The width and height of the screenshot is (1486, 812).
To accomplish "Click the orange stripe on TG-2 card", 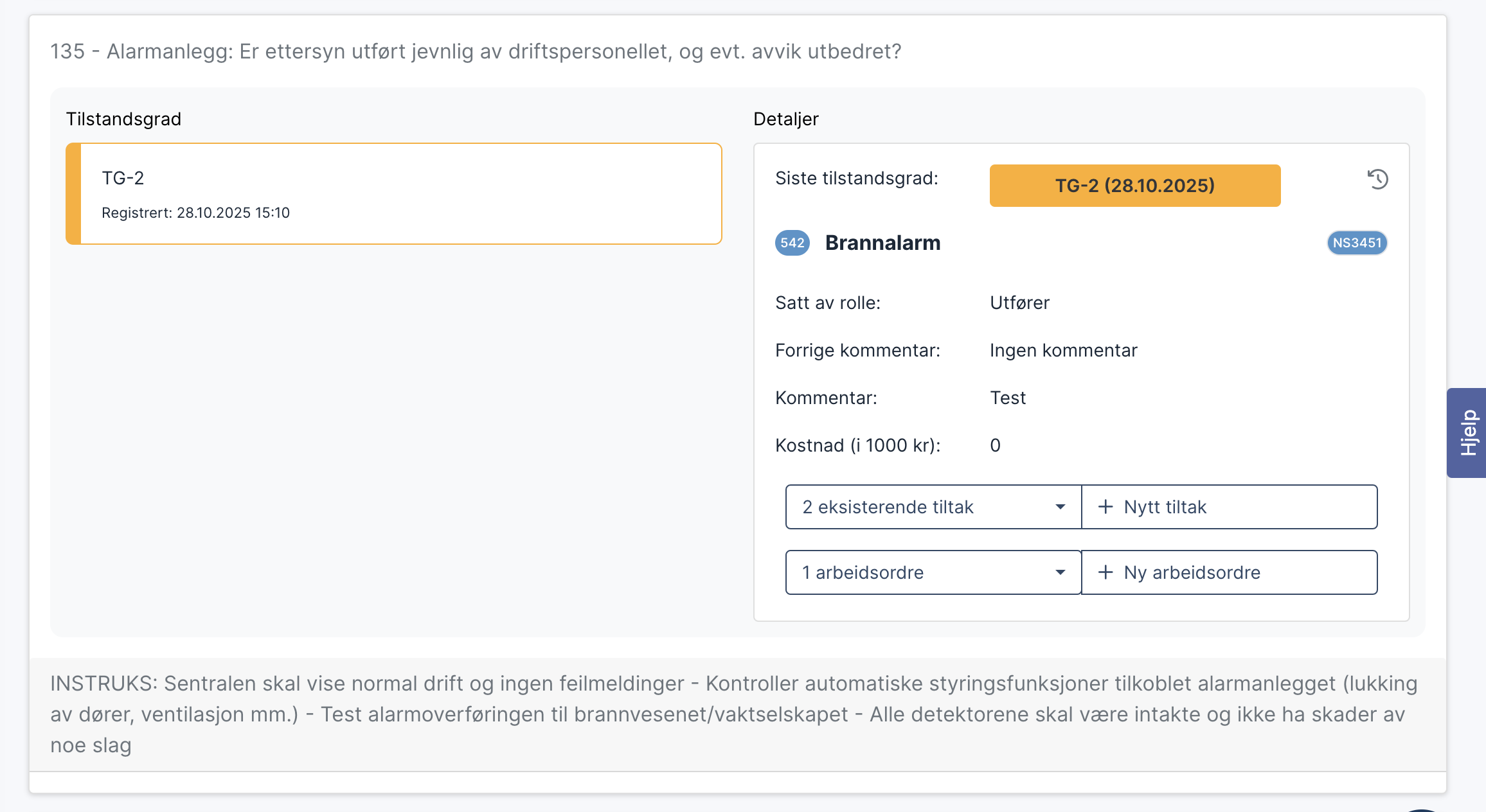I will click(73, 193).
